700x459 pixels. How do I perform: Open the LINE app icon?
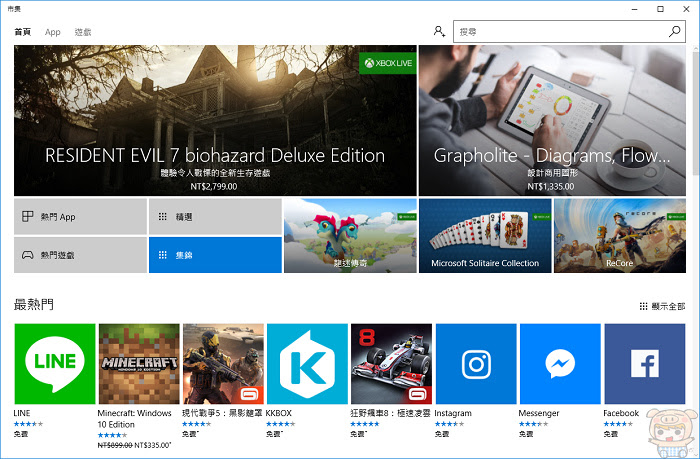coord(55,364)
